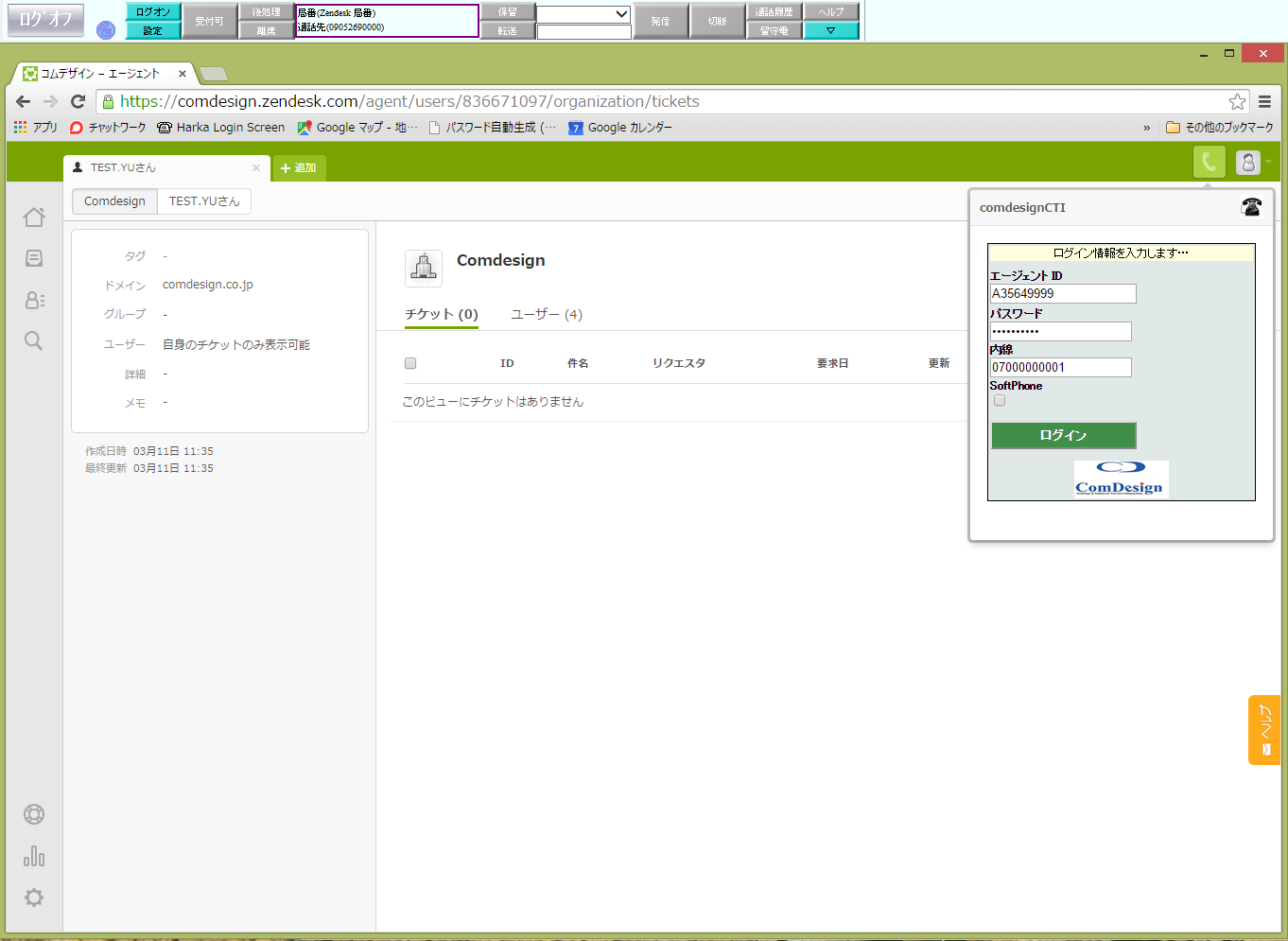Click the comdesign.co.jp domain value
The height and width of the screenshot is (941, 1288).
pos(208,285)
